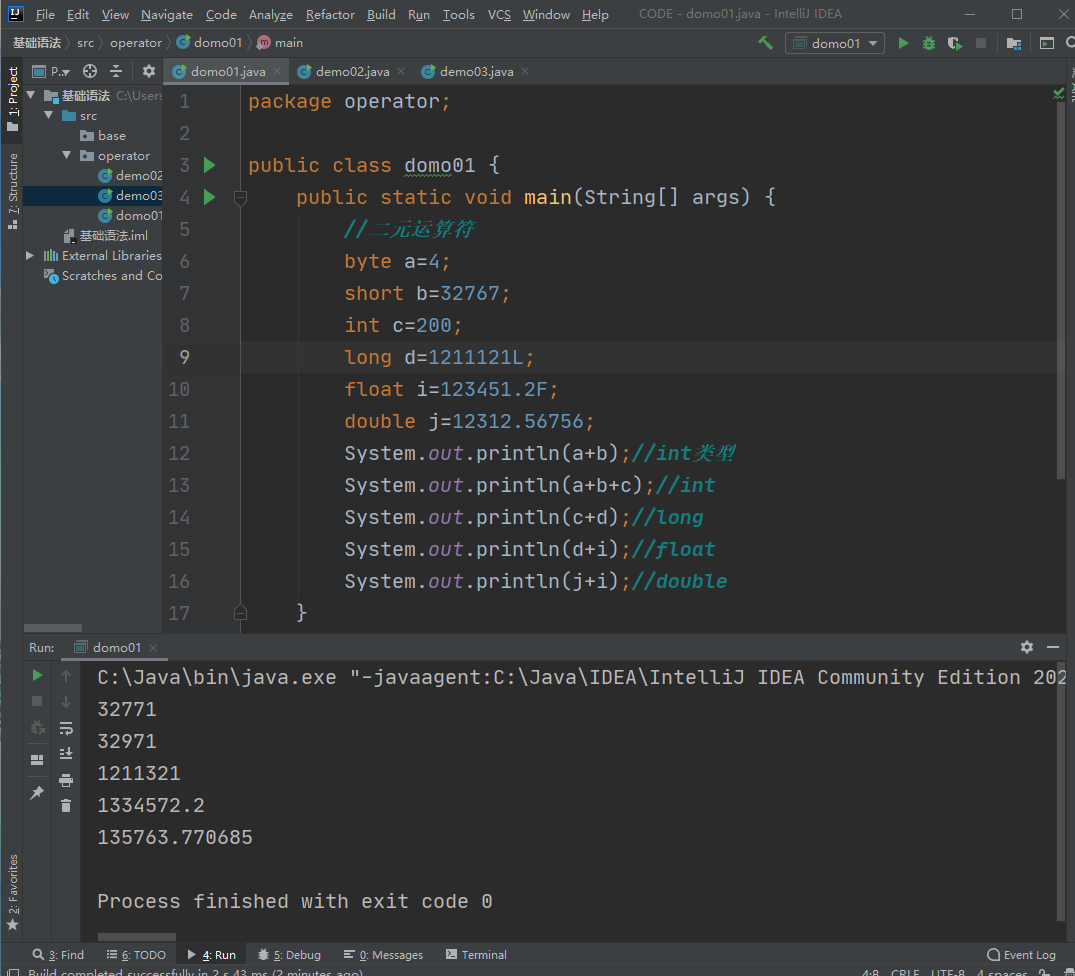Screen dimensions: 1075x976
Task: Run domo01 with Coverage icon
Action: (x=955, y=43)
